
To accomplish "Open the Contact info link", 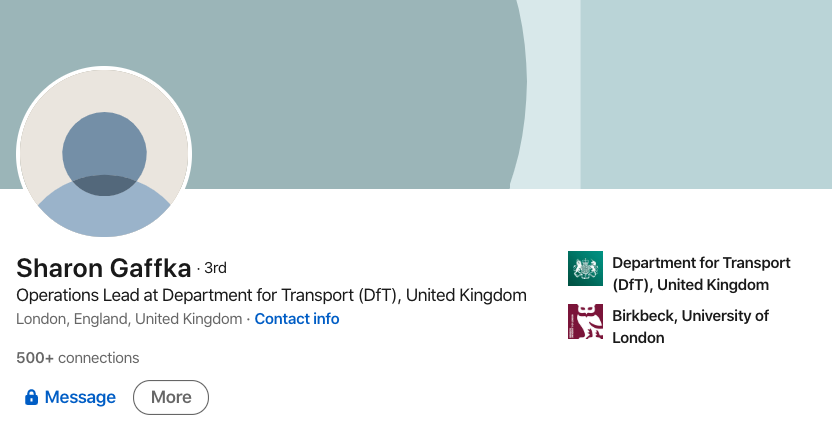I will [297, 319].
